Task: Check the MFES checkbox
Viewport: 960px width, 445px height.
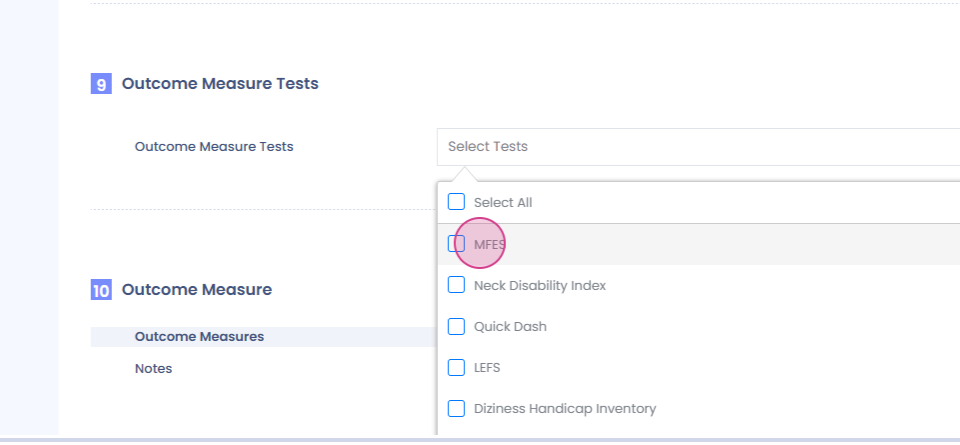Action: pos(456,243)
